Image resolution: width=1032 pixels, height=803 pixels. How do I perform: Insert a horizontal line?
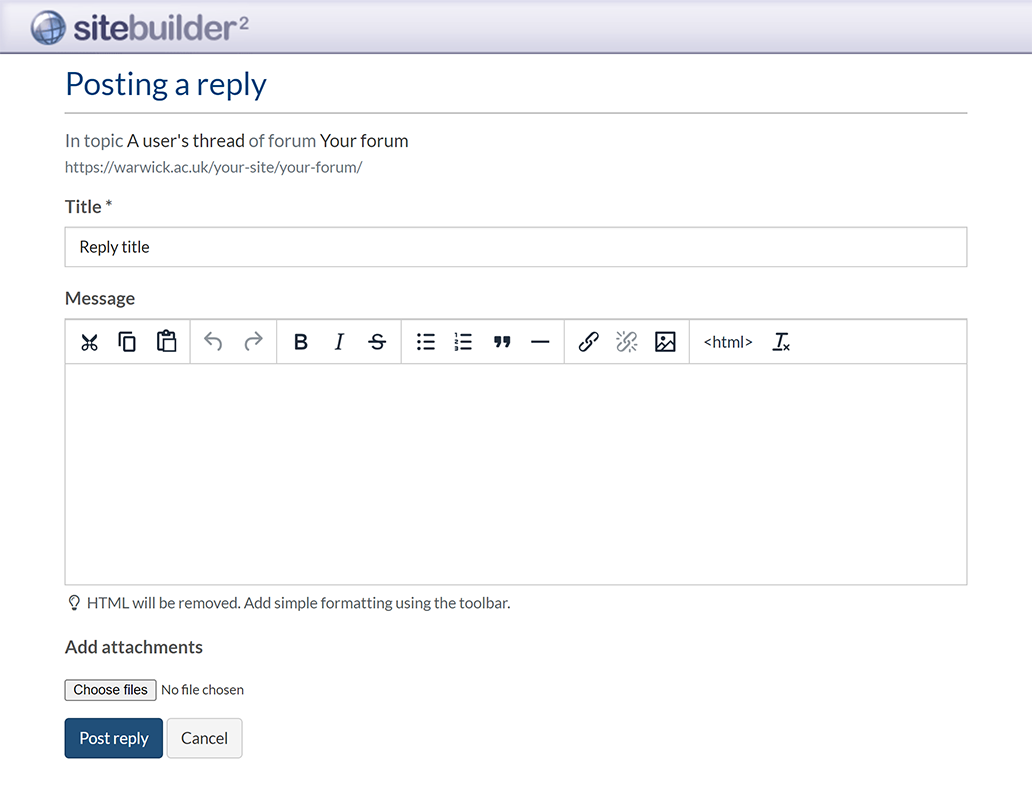point(540,342)
